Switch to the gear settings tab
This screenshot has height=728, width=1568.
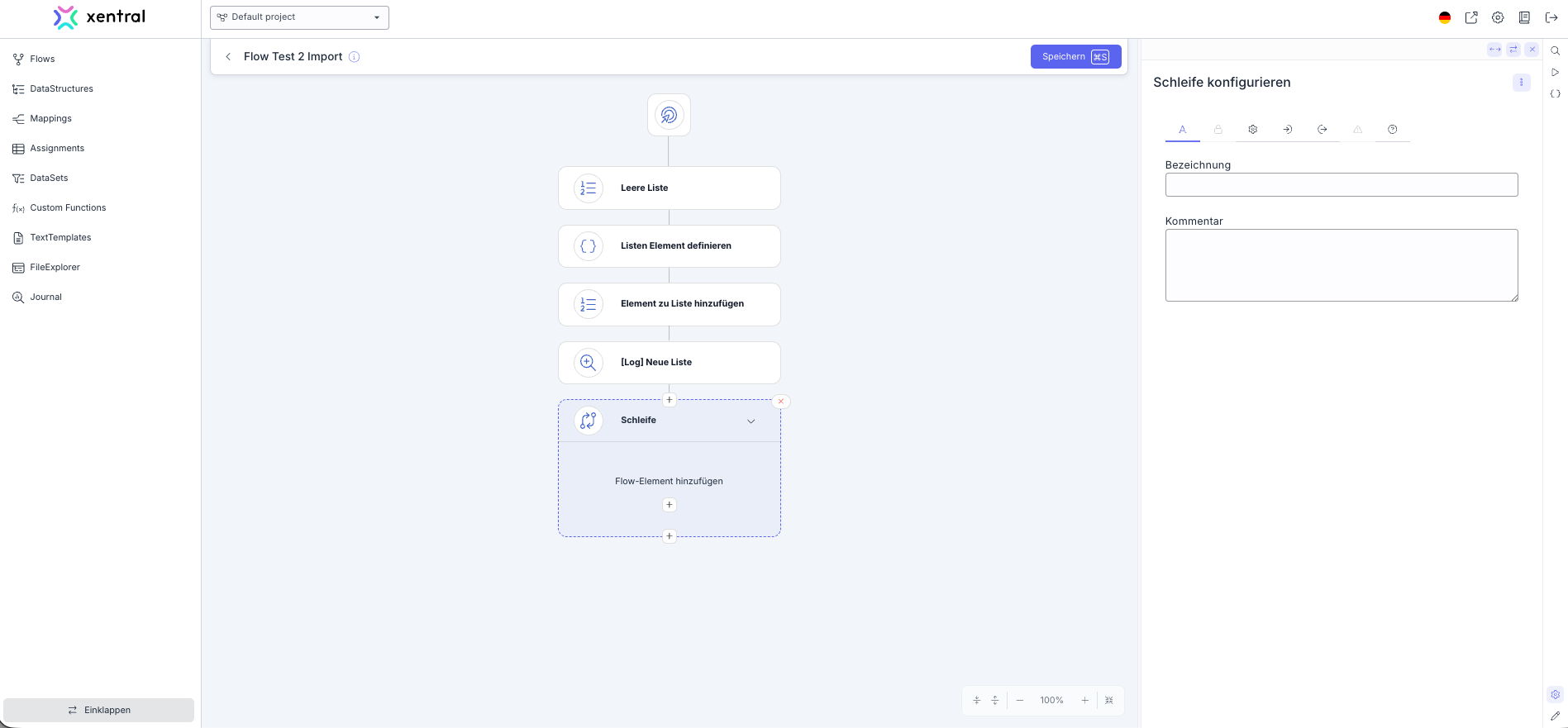click(x=1253, y=130)
